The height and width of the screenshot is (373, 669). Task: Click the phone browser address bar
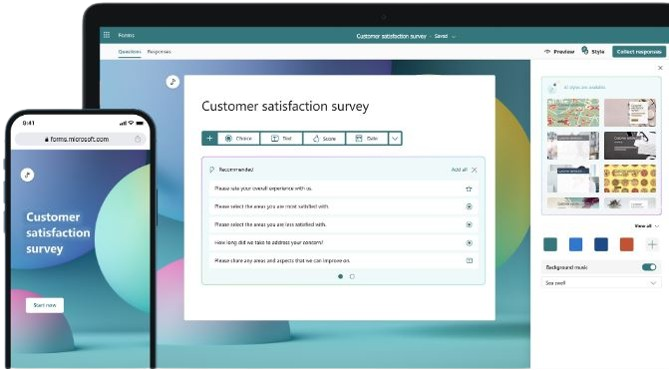[80, 139]
